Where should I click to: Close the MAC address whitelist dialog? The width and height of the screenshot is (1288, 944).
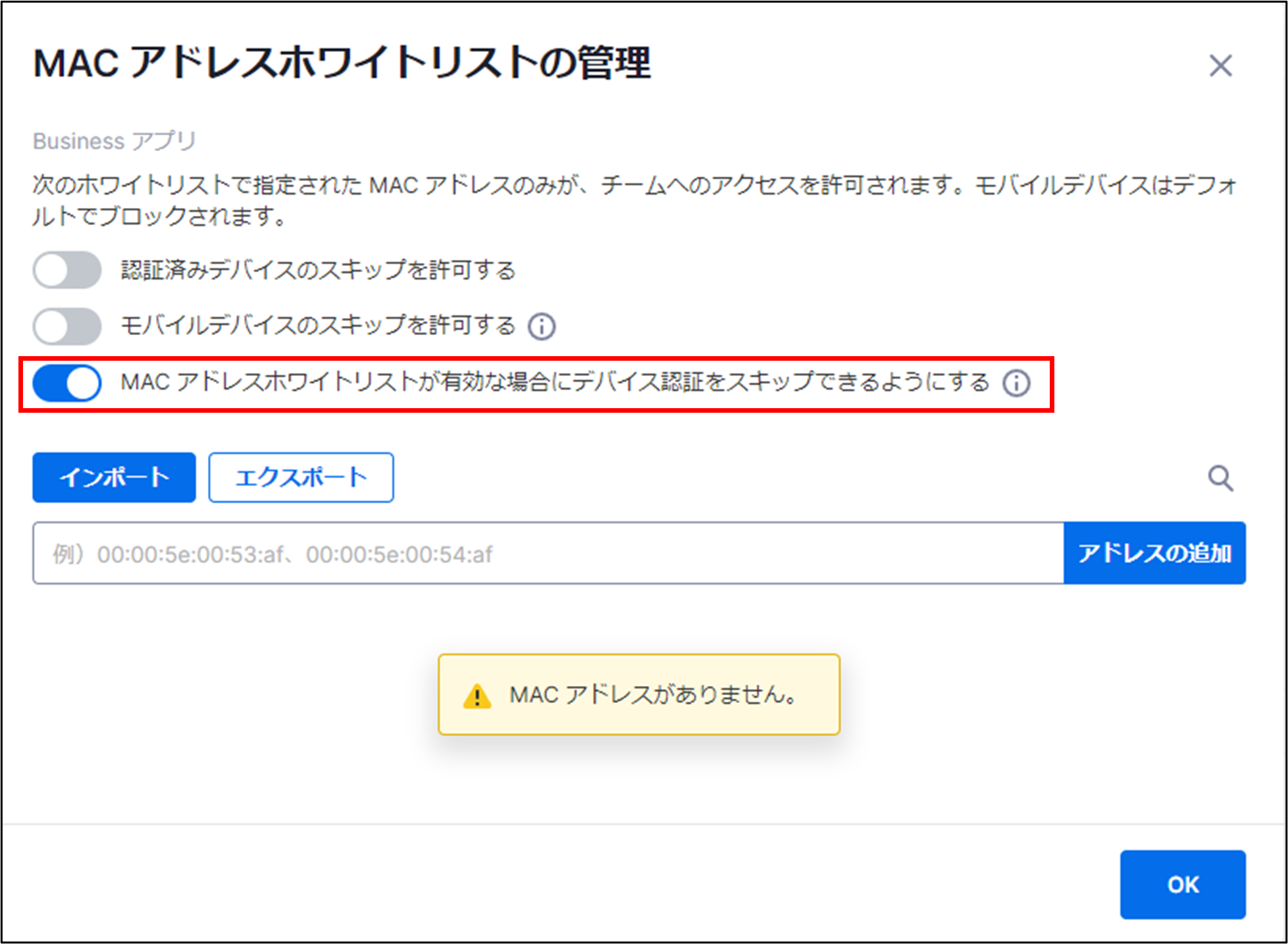[x=1220, y=66]
